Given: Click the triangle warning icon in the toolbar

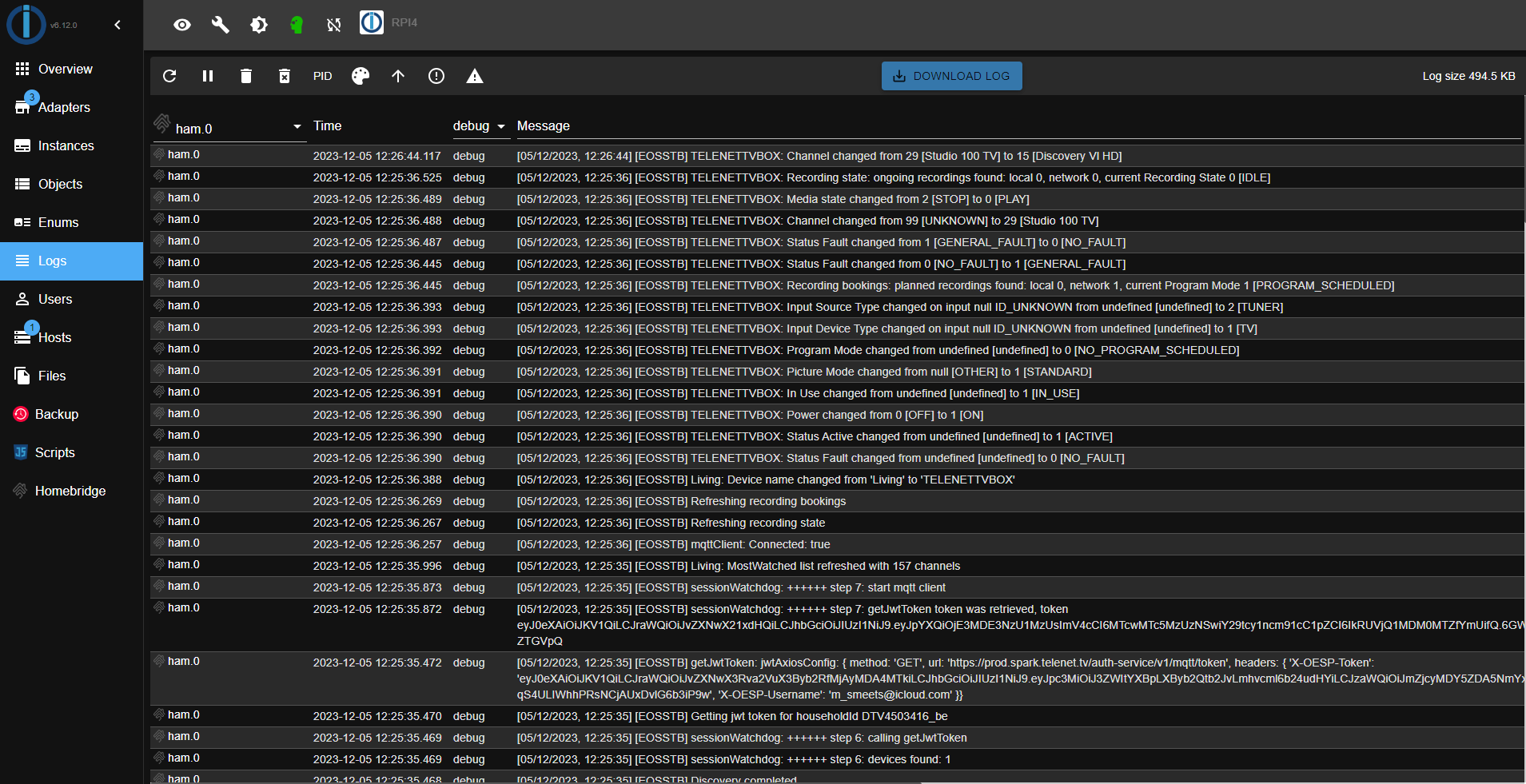Looking at the screenshot, I should point(475,76).
